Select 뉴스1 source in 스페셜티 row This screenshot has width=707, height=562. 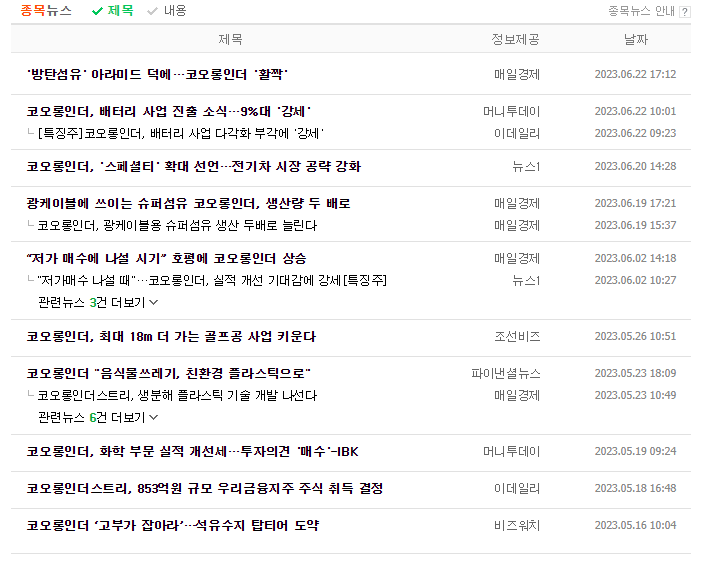tap(526, 166)
